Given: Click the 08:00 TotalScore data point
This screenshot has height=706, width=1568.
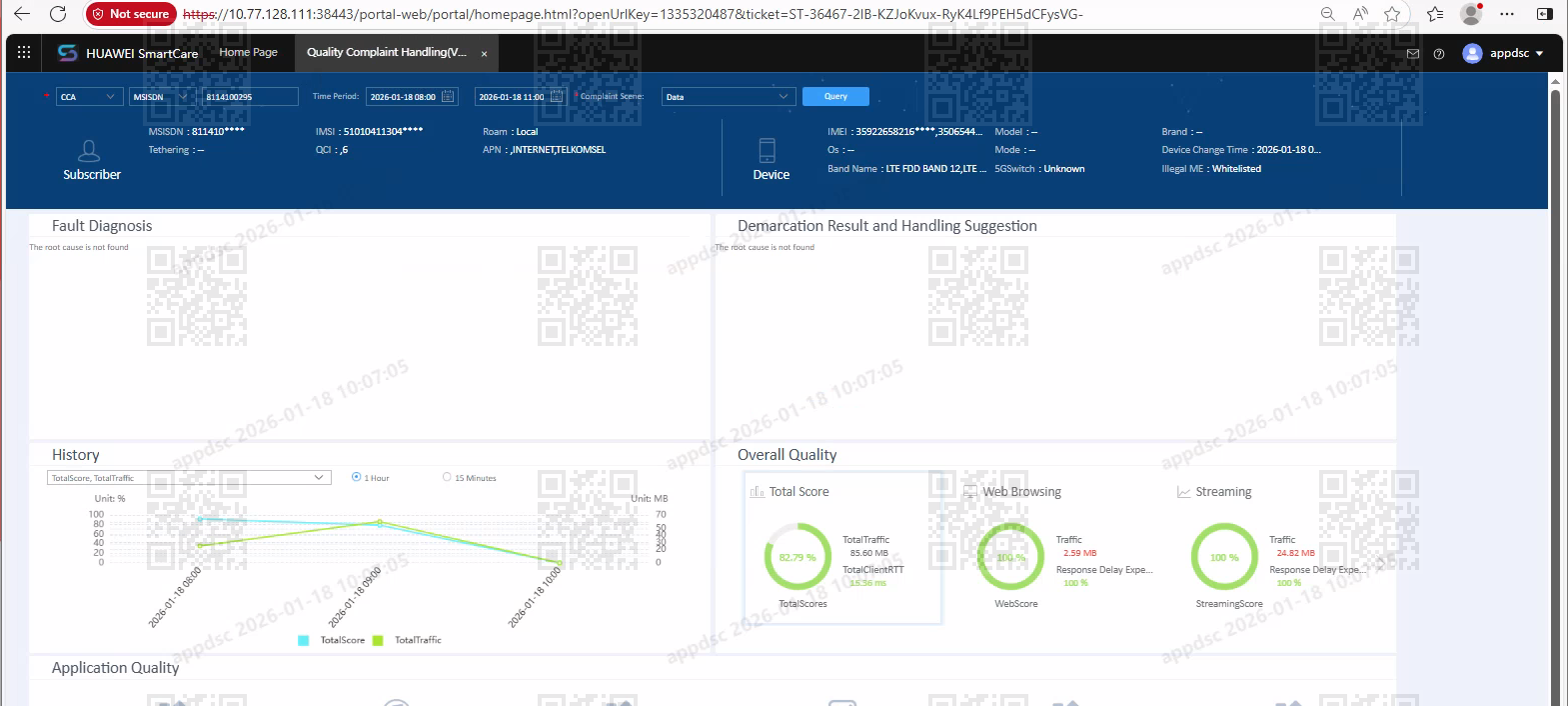Looking at the screenshot, I should [200, 519].
